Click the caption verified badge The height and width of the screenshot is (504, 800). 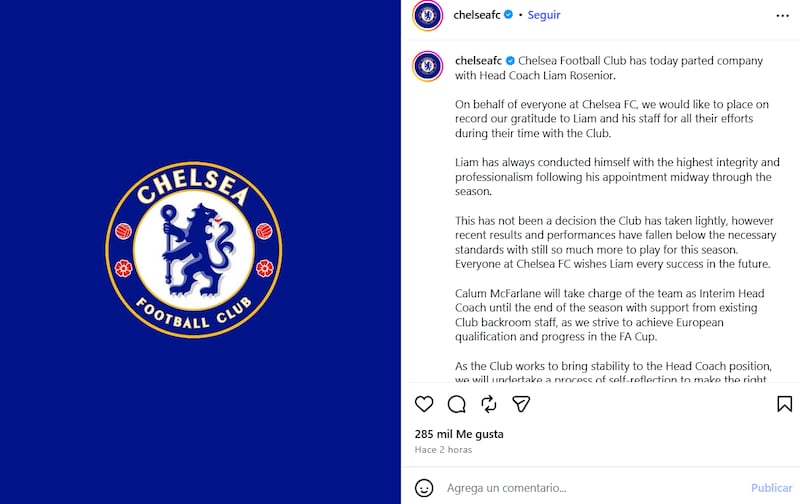[511, 60]
